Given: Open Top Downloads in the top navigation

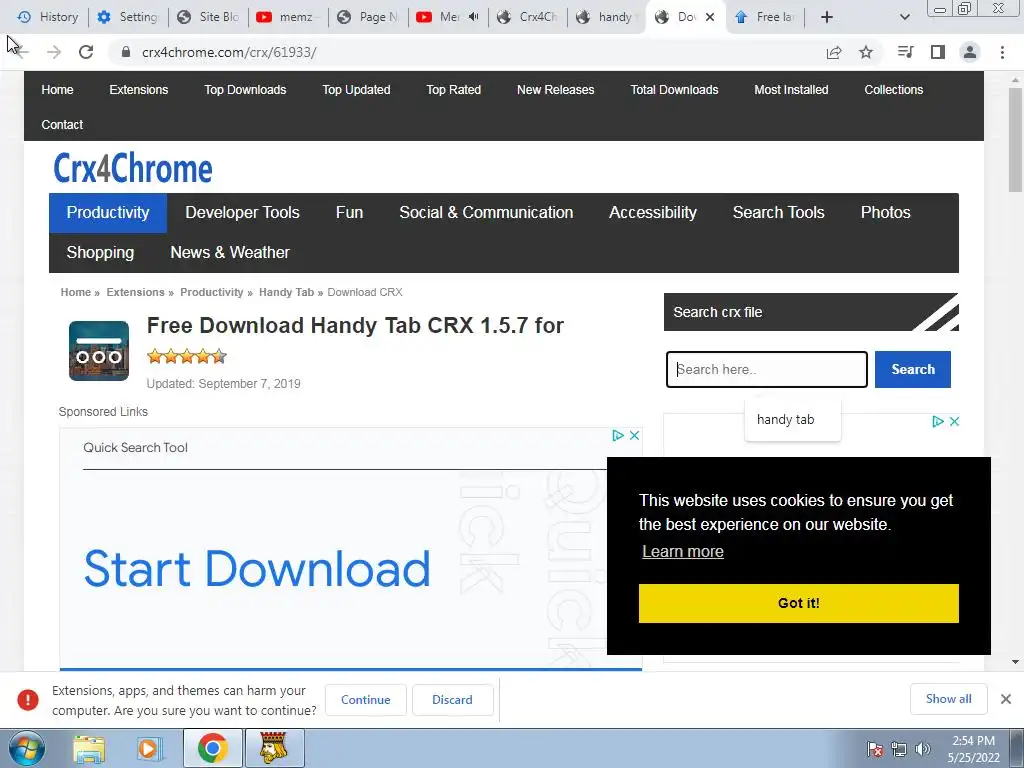Looking at the screenshot, I should (x=245, y=89).
